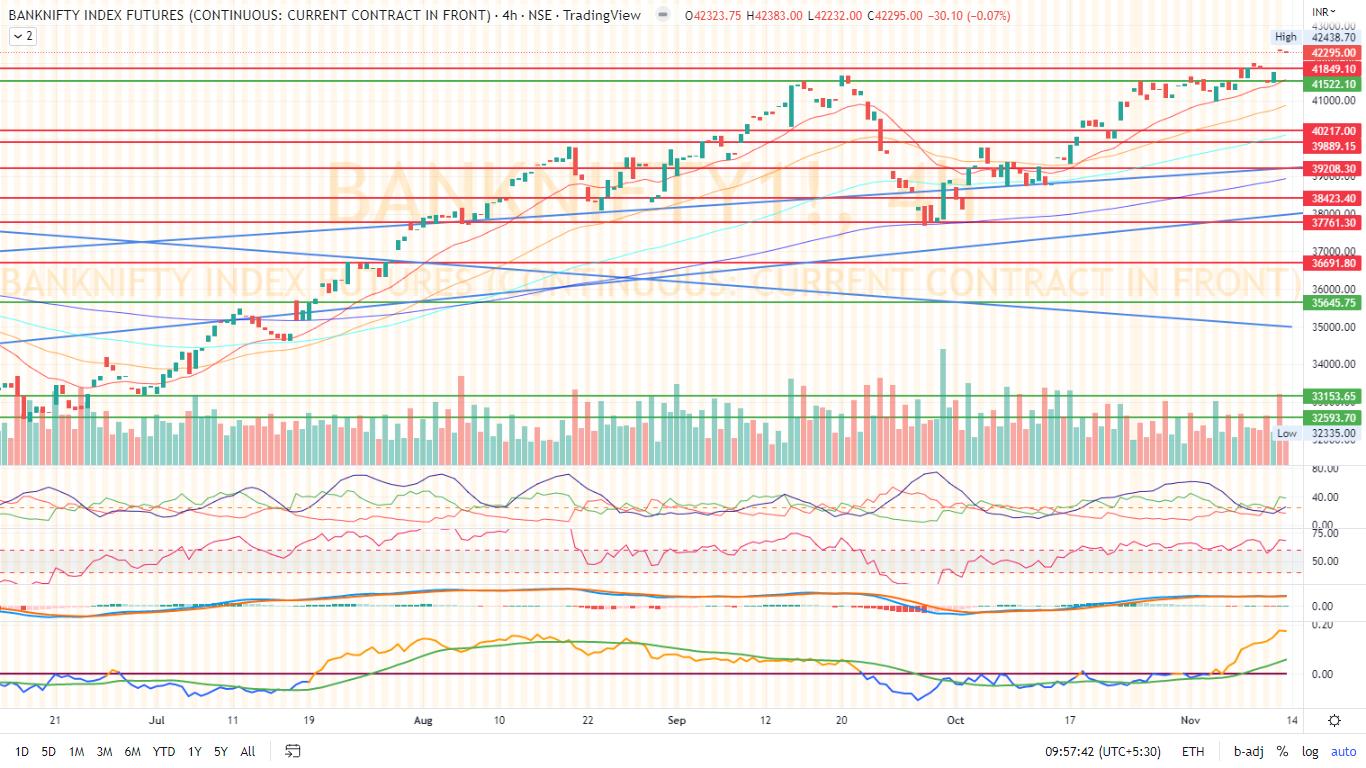
Task: Click the close value C42295.00 in header
Action: click(895, 16)
